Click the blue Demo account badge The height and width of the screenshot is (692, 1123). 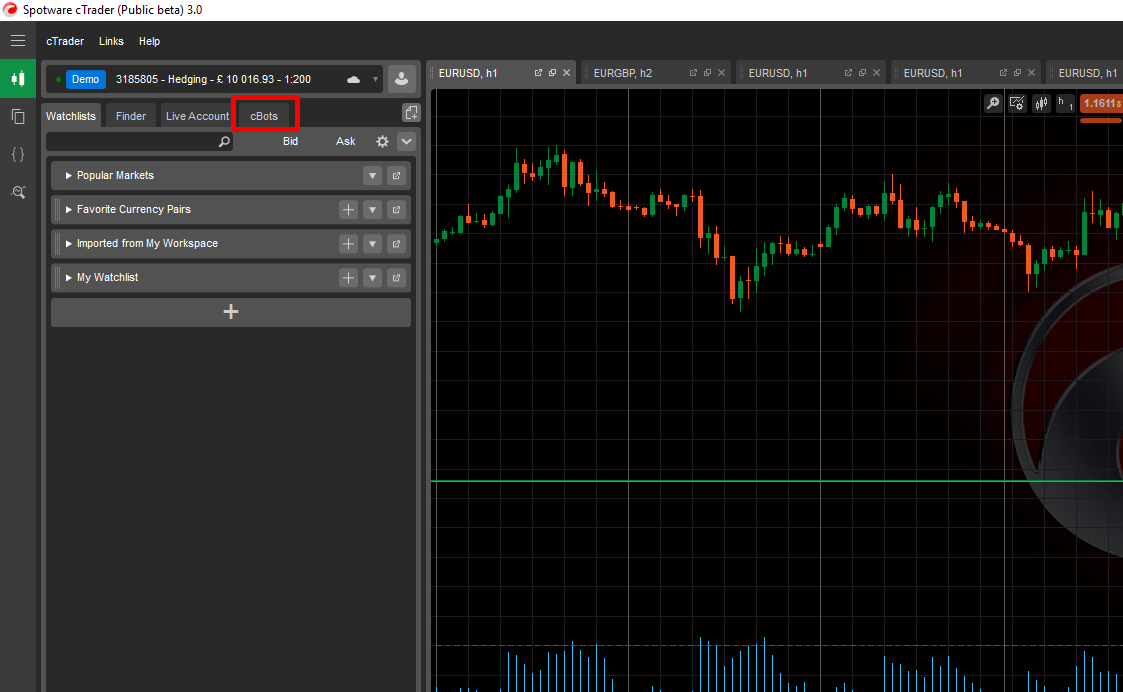[x=85, y=80]
